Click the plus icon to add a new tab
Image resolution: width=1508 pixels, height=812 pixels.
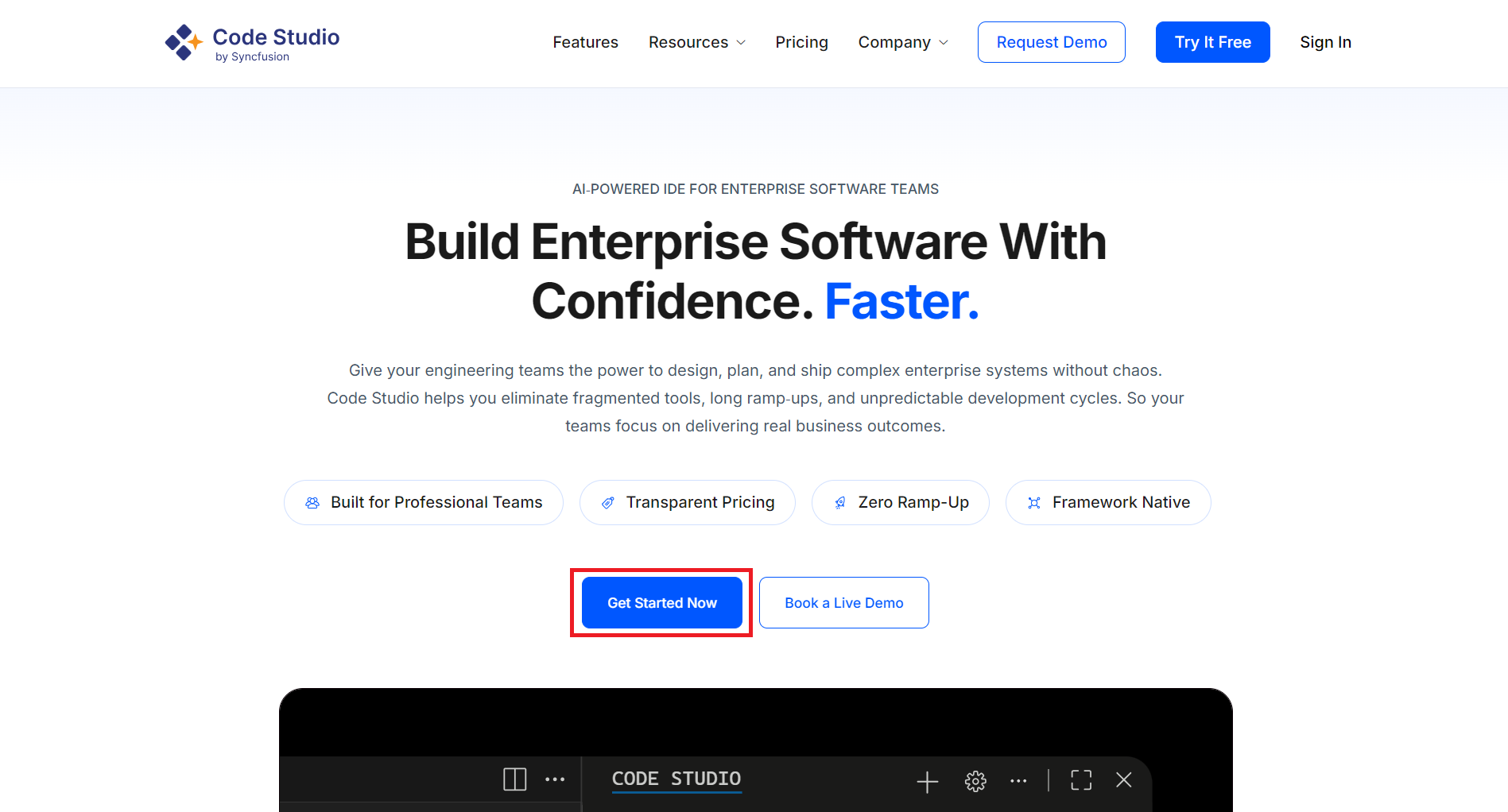(926, 781)
